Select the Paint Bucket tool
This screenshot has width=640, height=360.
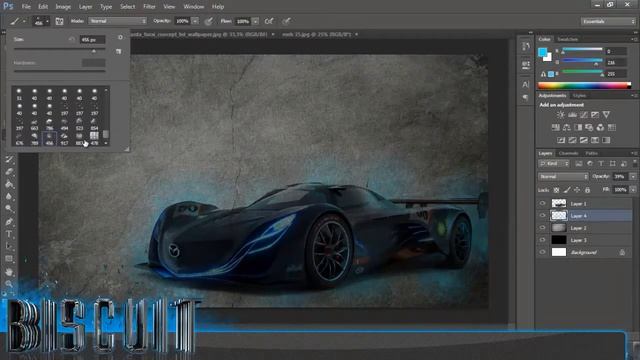tap(9, 184)
